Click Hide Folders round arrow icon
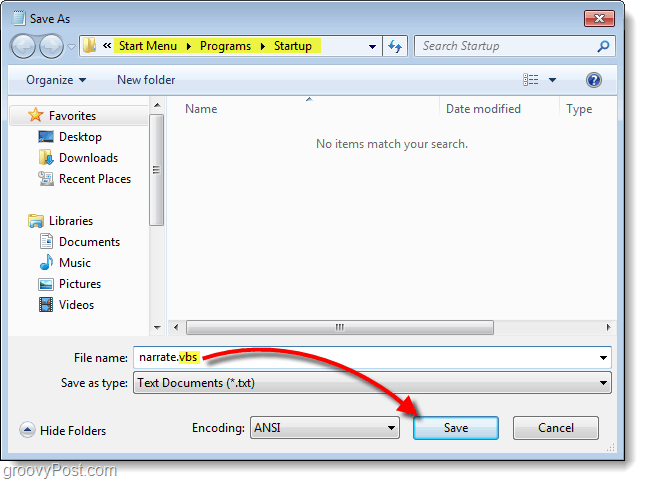 [x=27, y=430]
